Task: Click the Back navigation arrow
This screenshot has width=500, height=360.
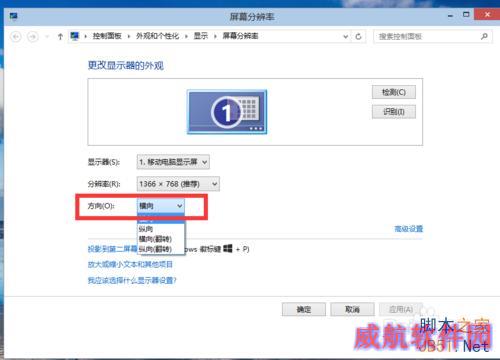Action: pyautogui.click(x=16, y=36)
